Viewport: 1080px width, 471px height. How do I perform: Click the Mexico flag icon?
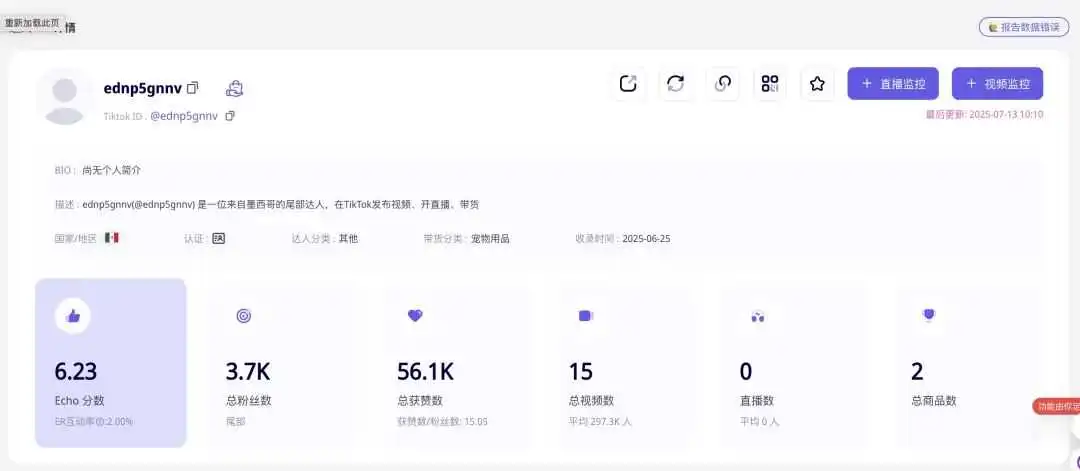click(112, 238)
